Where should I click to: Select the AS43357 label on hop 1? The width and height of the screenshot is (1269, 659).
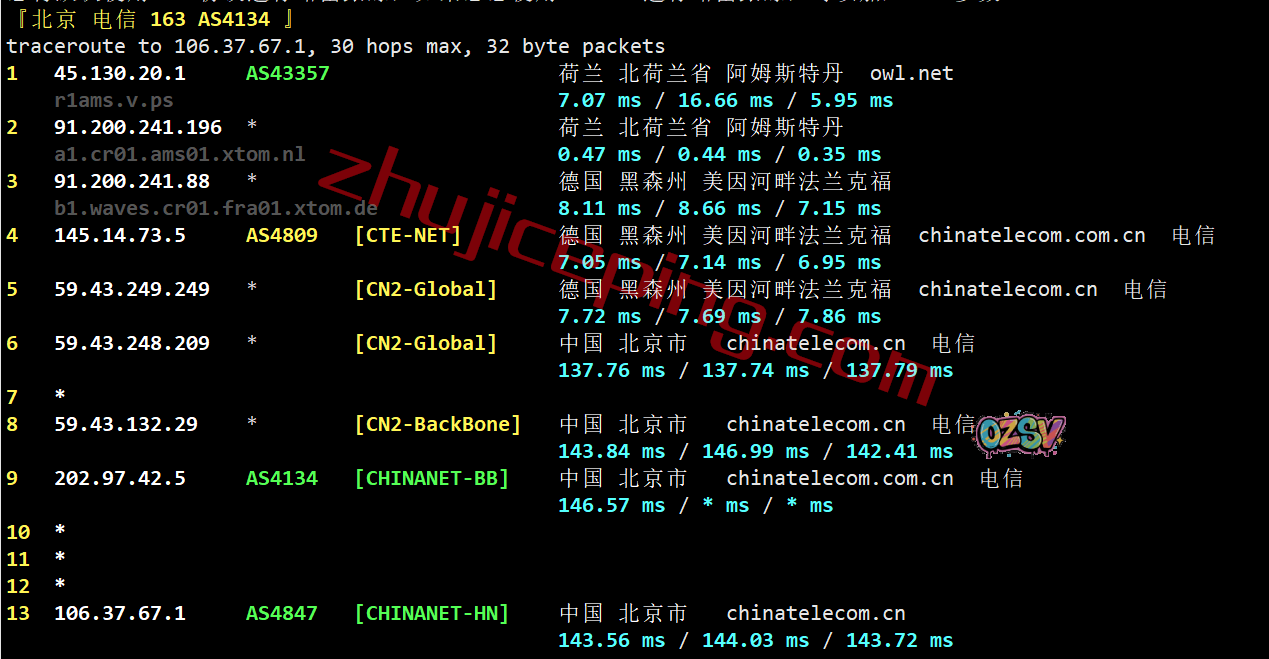288,73
